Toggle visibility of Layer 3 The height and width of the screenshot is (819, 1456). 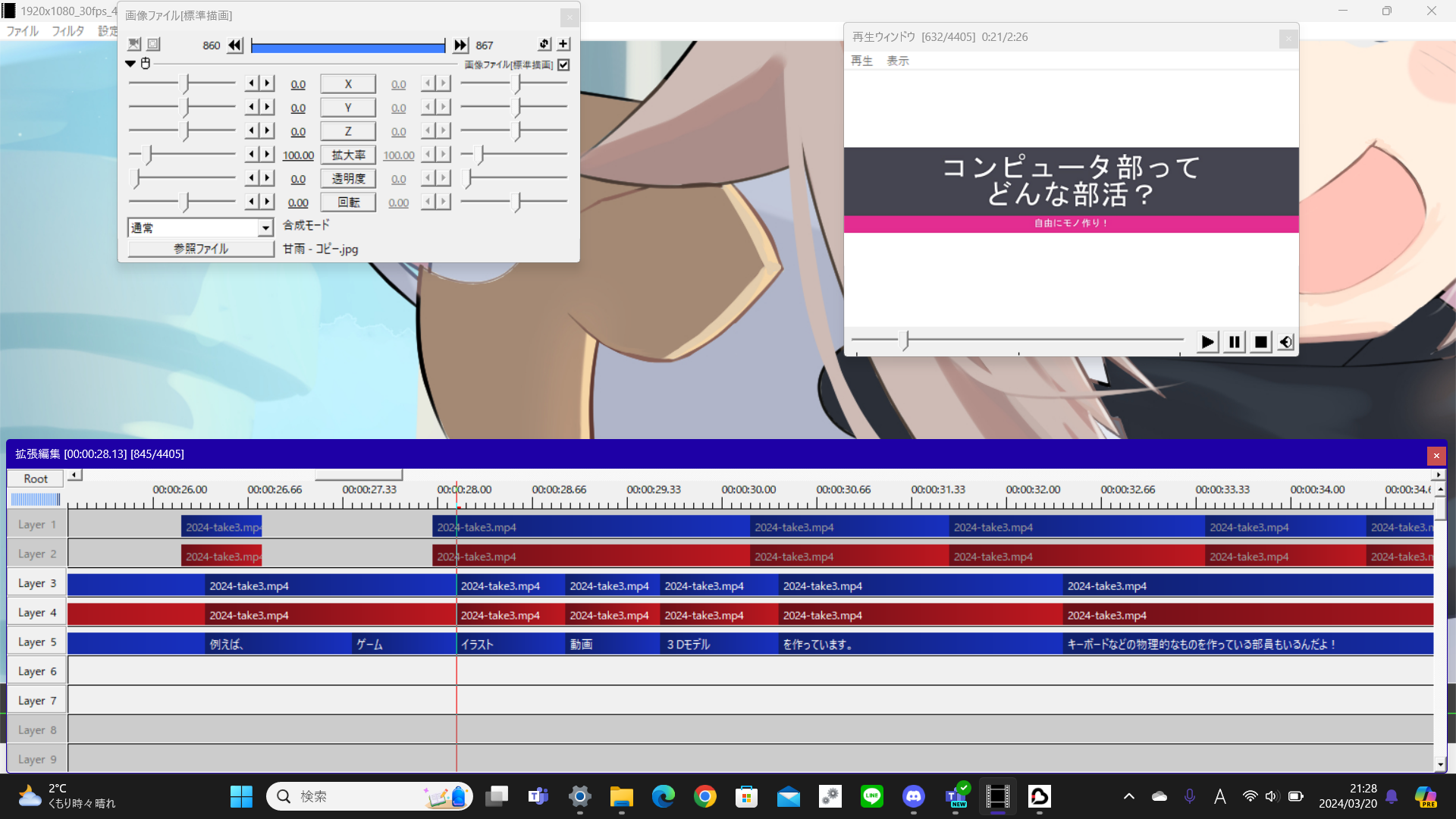pos(37,583)
